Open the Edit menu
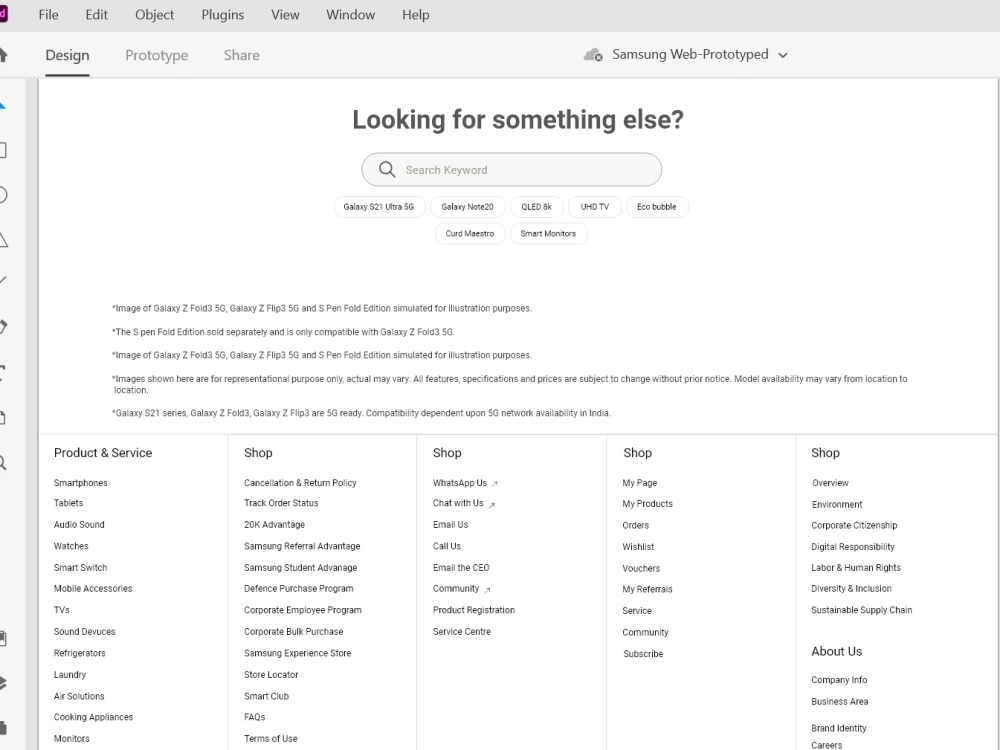The width and height of the screenshot is (1000, 750). pos(96,15)
